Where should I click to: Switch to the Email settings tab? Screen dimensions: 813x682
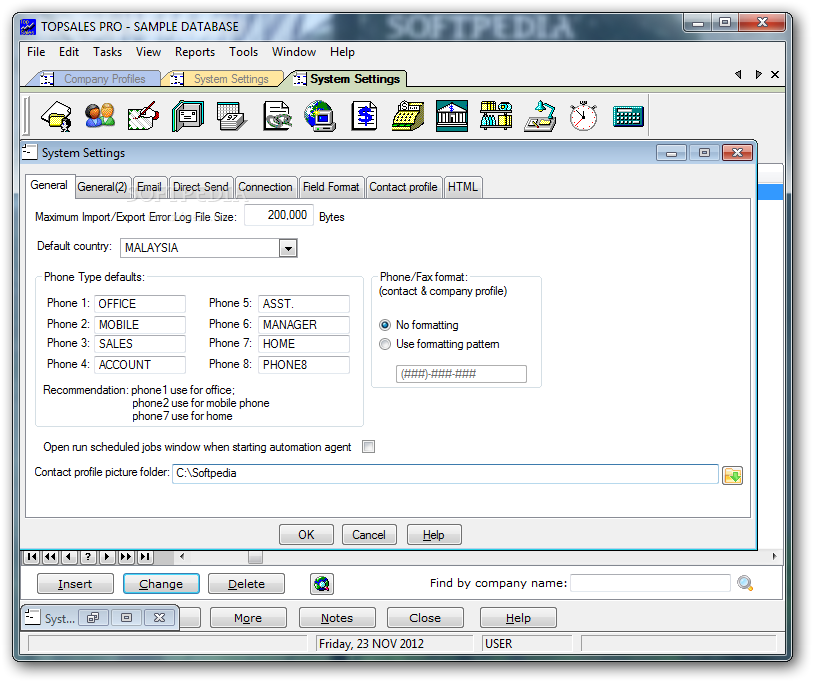coord(149,187)
